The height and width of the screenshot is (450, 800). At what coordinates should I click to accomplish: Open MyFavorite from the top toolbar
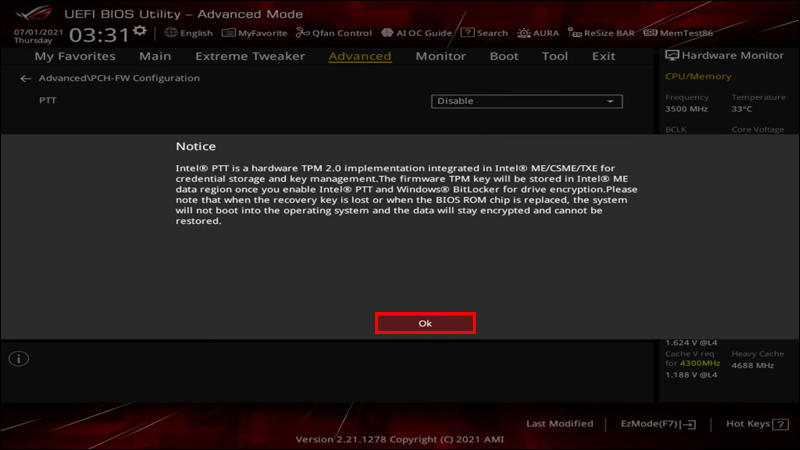pyautogui.click(x=255, y=33)
